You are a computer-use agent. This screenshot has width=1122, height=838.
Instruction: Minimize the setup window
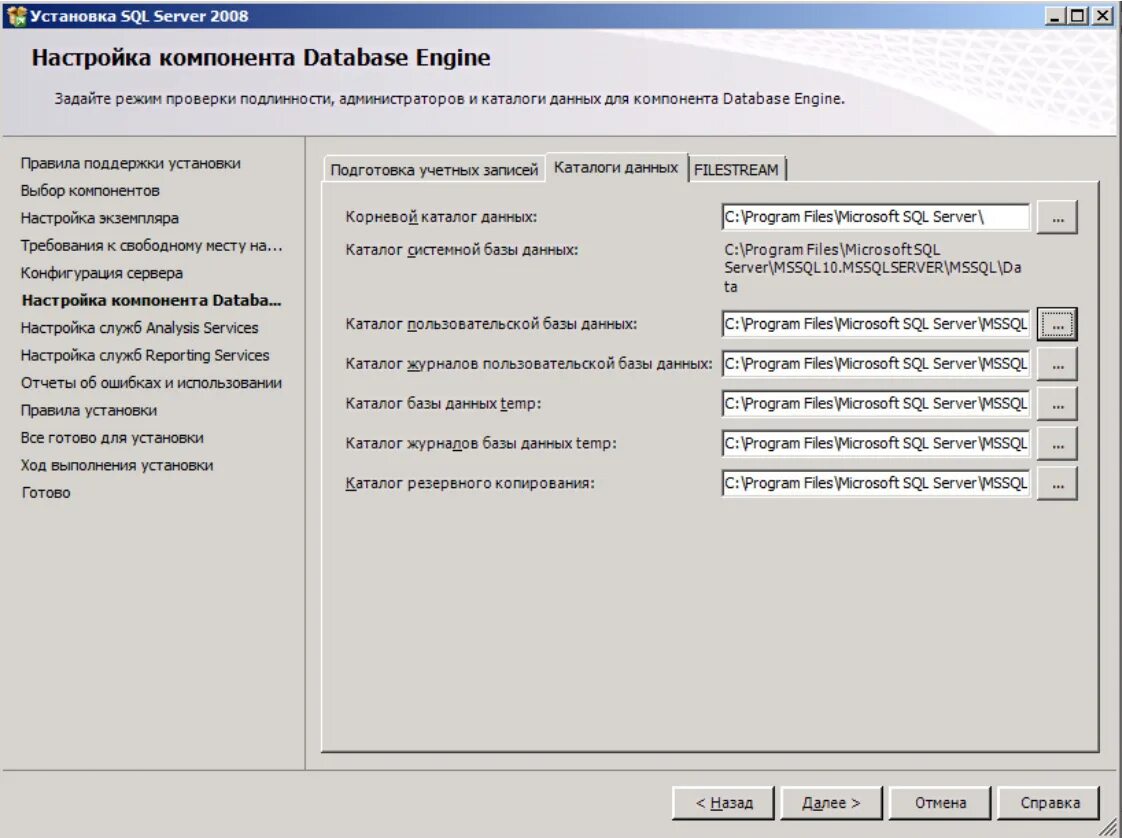1053,16
